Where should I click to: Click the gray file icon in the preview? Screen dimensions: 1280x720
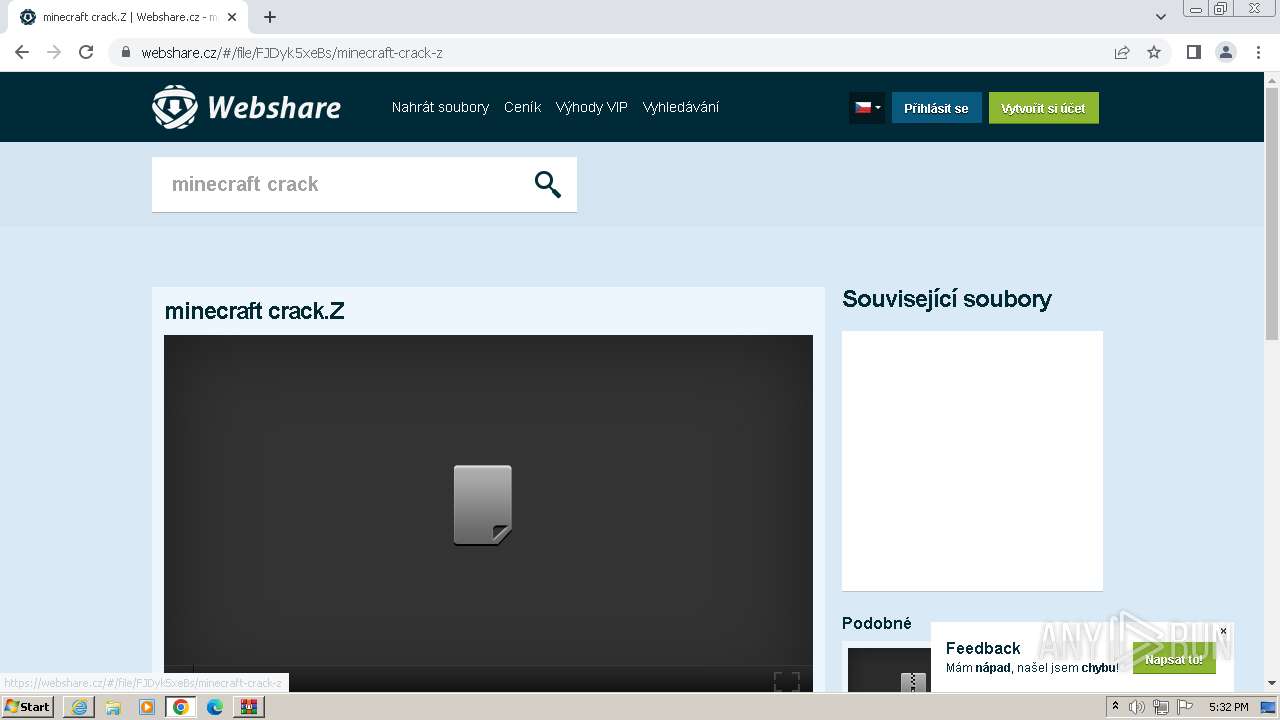[483, 505]
